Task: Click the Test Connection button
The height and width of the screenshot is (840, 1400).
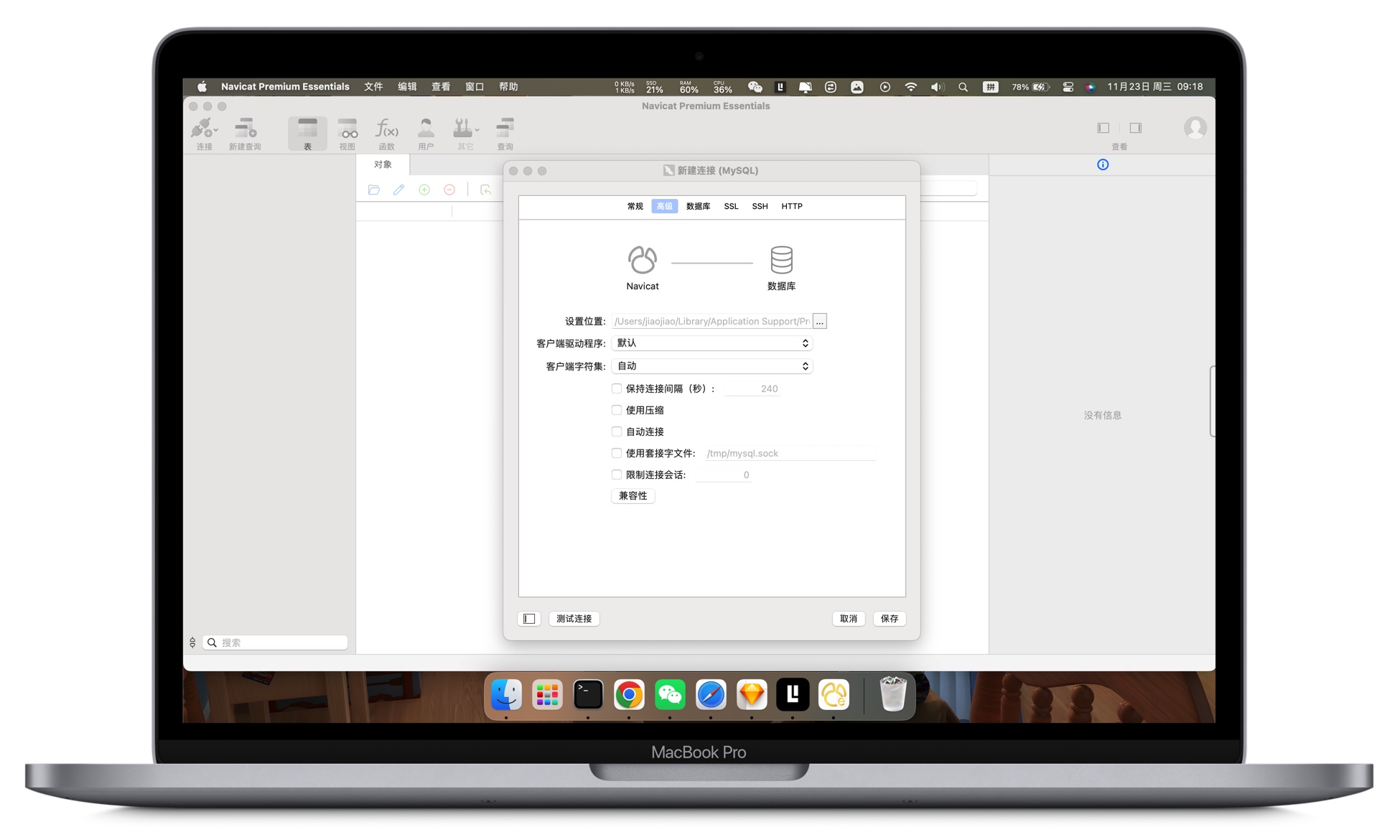Action: (x=574, y=618)
